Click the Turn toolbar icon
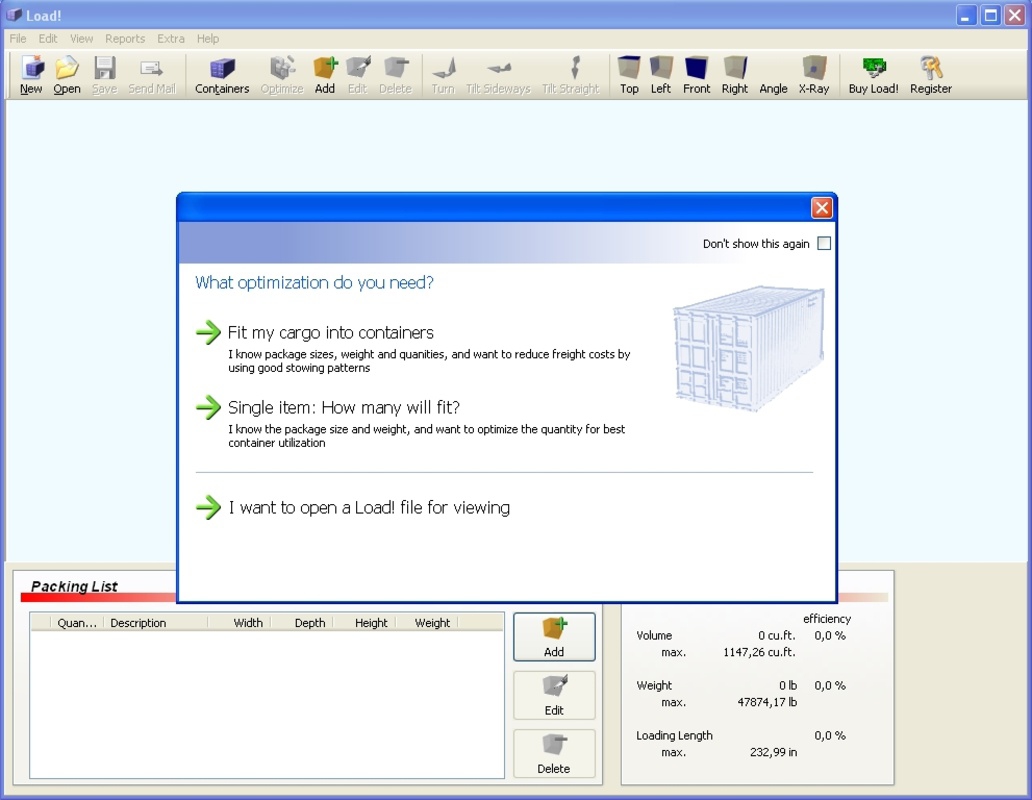Screen dimensions: 1032x800 point(443,75)
